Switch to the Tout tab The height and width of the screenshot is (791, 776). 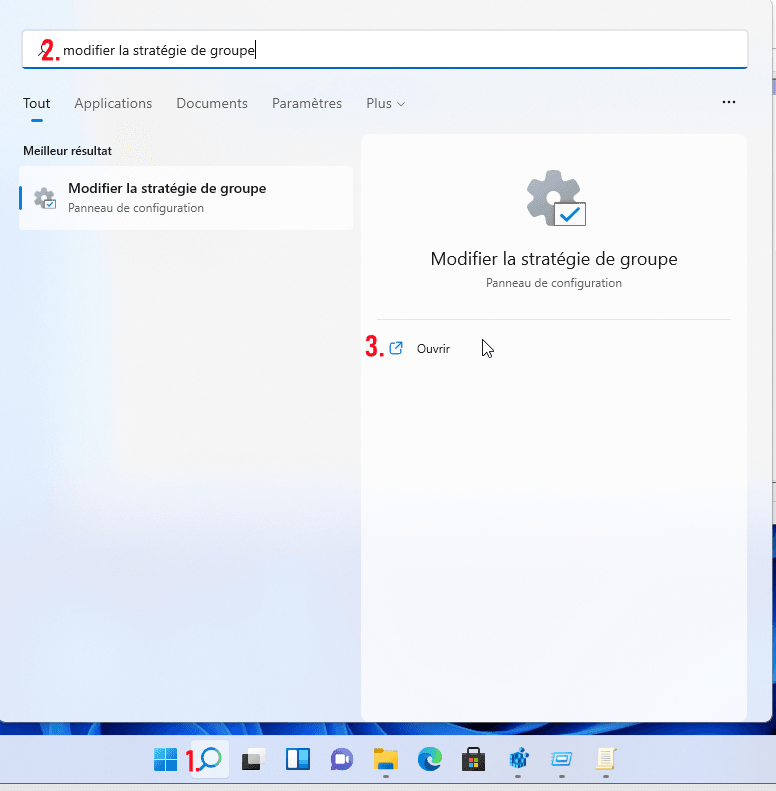[36, 103]
